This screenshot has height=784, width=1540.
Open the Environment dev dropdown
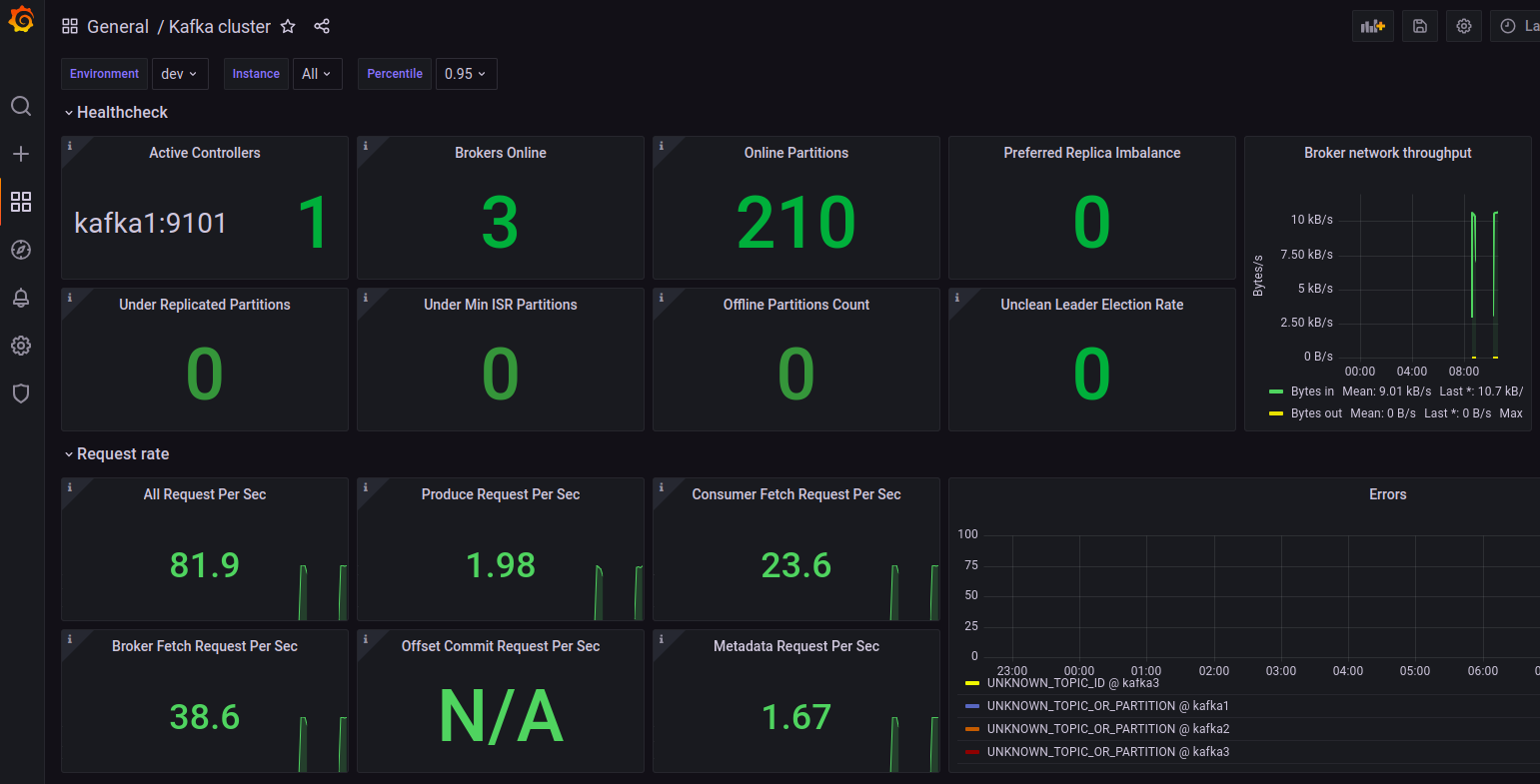point(180,74)
